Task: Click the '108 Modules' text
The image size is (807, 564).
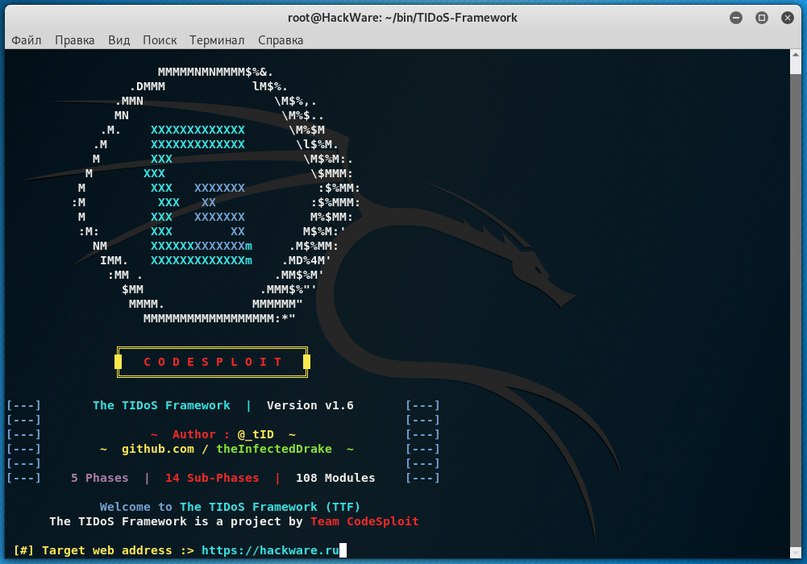Action: 335,478
